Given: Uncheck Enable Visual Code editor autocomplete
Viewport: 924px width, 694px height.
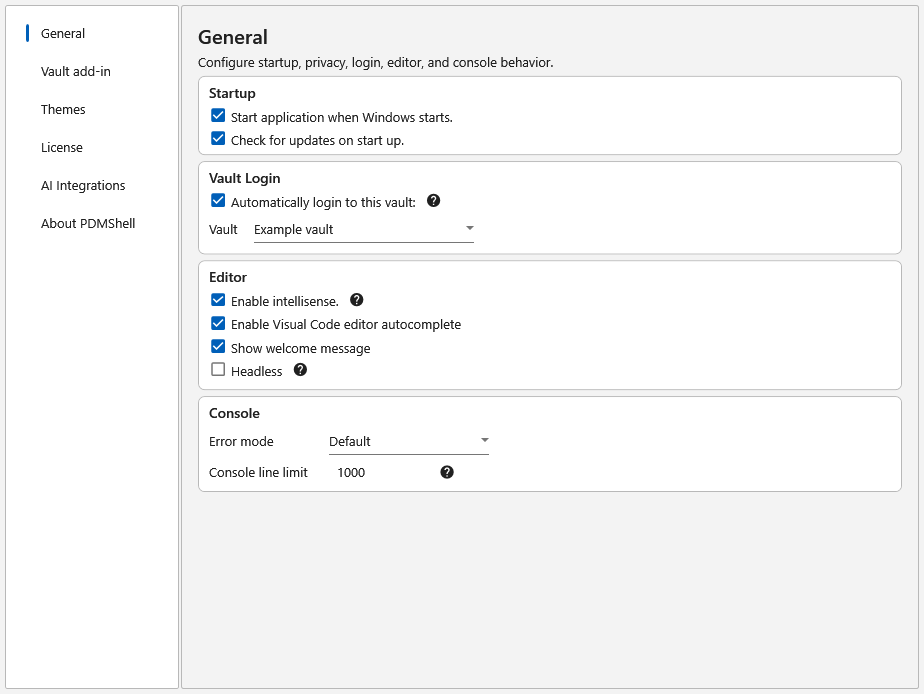Looking at the screenshot, I should coord(218,323).
